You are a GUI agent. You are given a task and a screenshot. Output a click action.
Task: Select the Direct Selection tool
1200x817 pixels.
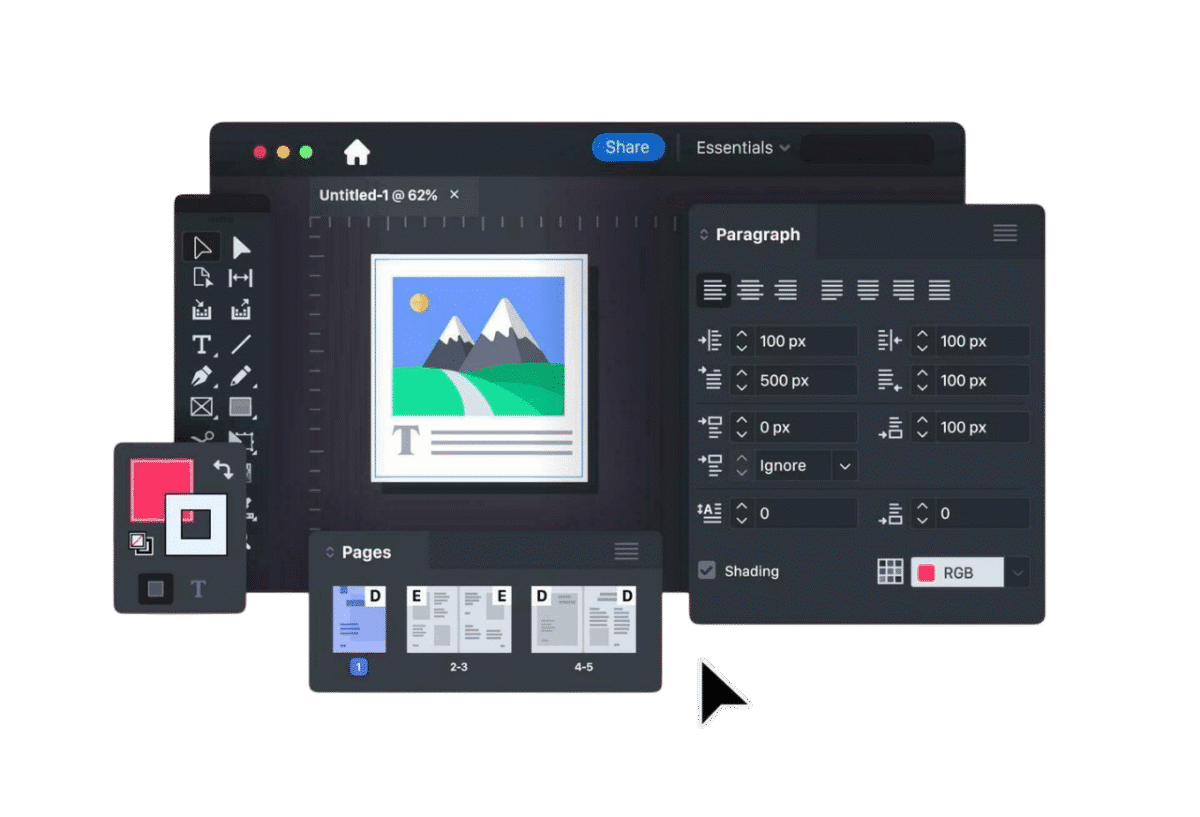pos(241,247)
